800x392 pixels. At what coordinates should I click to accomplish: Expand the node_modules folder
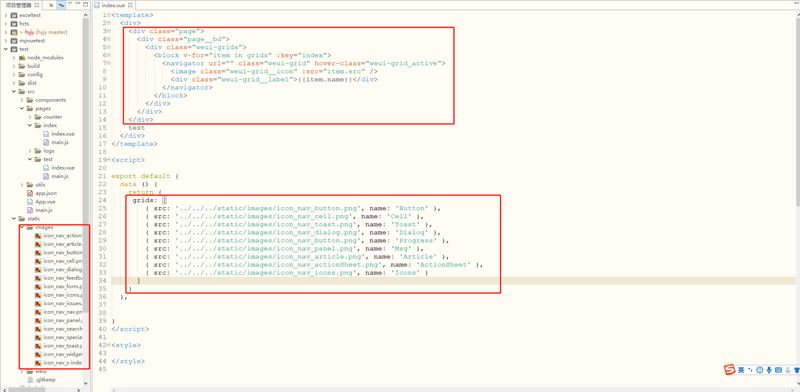pos(14,58)
